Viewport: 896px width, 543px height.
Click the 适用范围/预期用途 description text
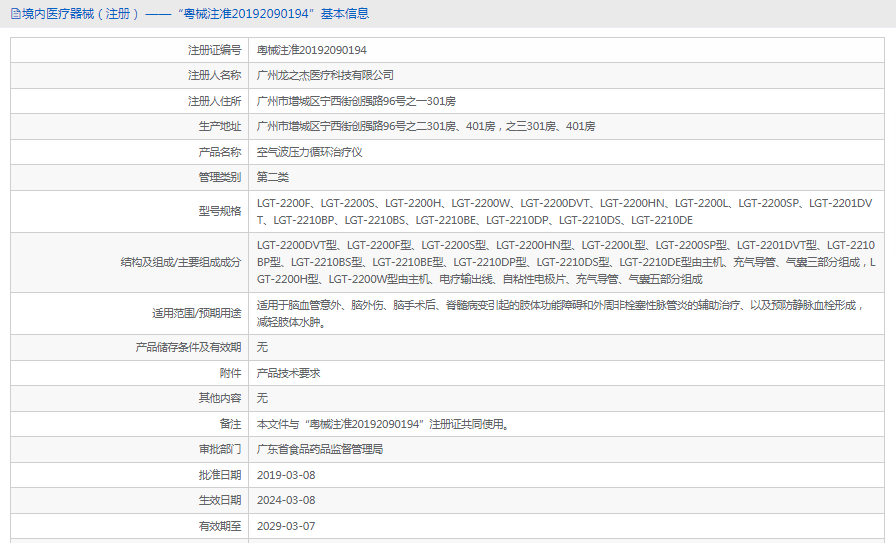point(560,313)
